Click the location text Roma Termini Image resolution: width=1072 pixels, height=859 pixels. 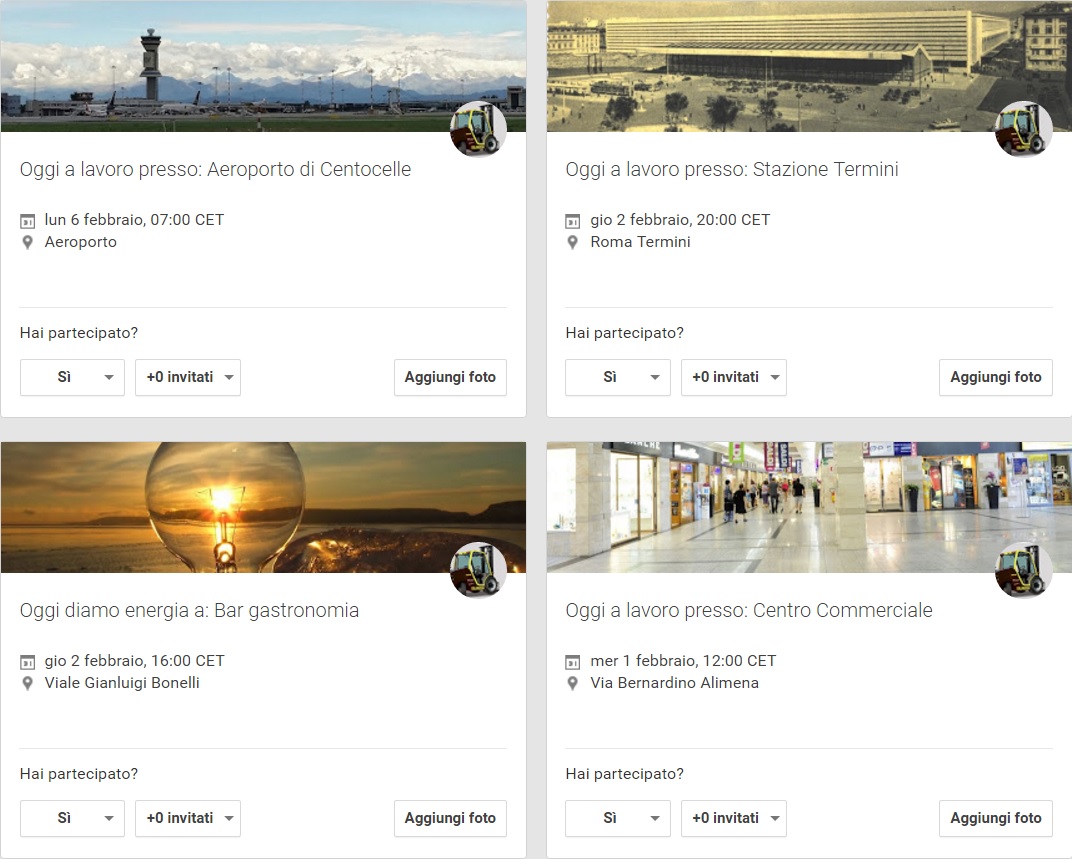click(641, 242)
